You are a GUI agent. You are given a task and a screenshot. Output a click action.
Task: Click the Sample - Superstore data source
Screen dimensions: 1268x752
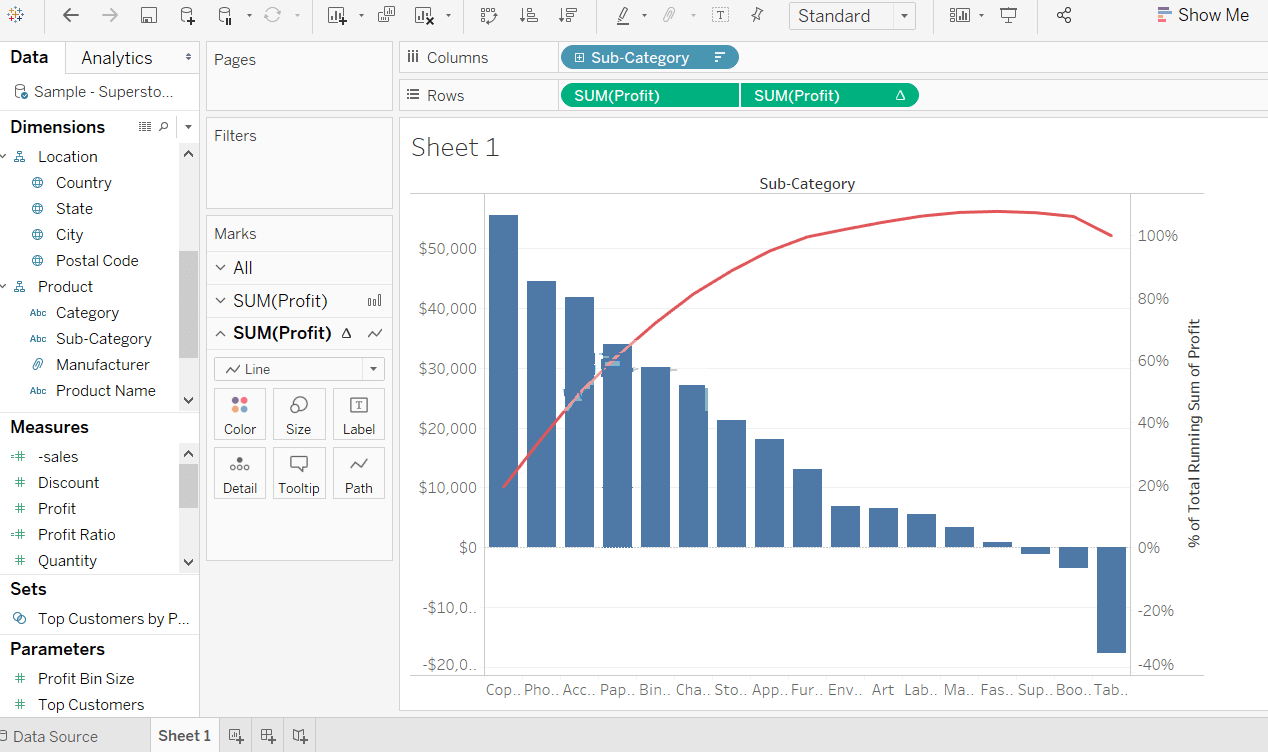tap(95, 92)
